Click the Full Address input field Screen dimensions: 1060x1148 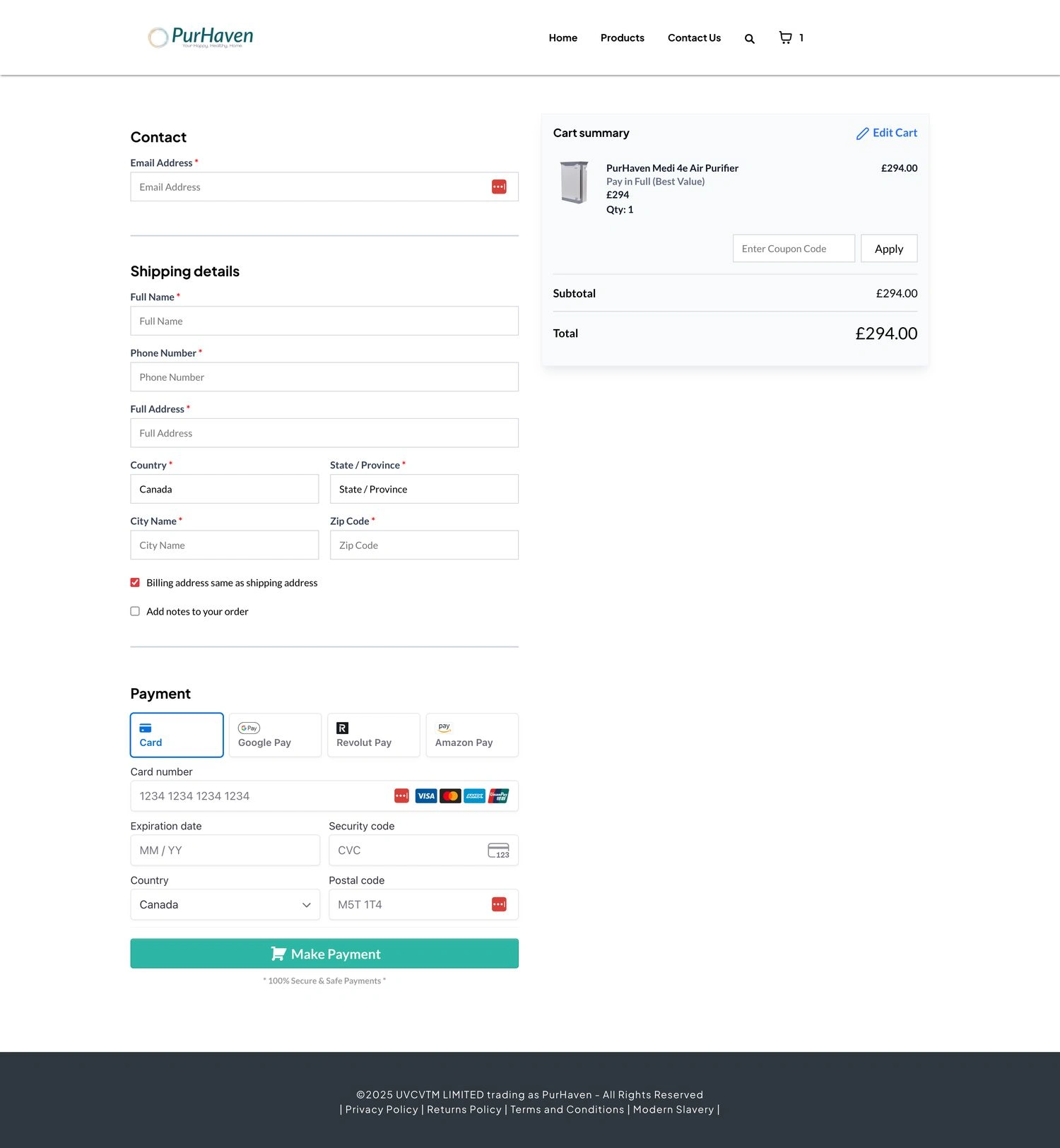point(324,433)
